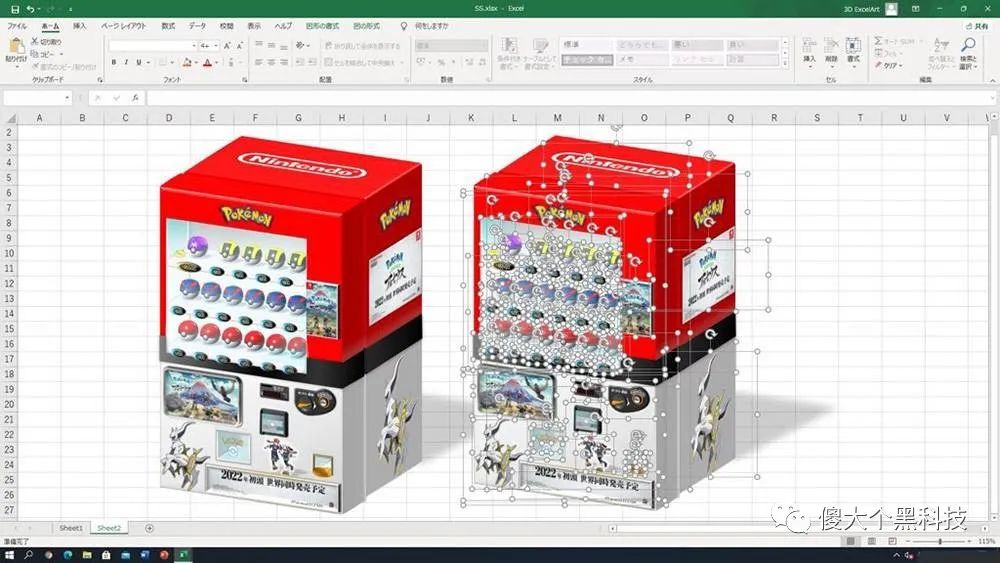Open fill color dropdown arrow

pyautogui.click(x=196, y=62)
